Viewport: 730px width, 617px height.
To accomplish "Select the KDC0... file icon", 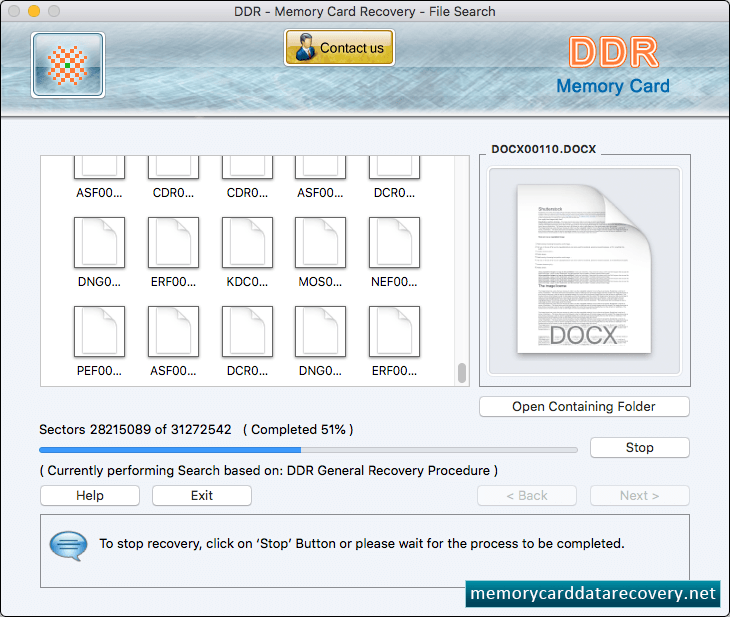I will coord(247,243).
